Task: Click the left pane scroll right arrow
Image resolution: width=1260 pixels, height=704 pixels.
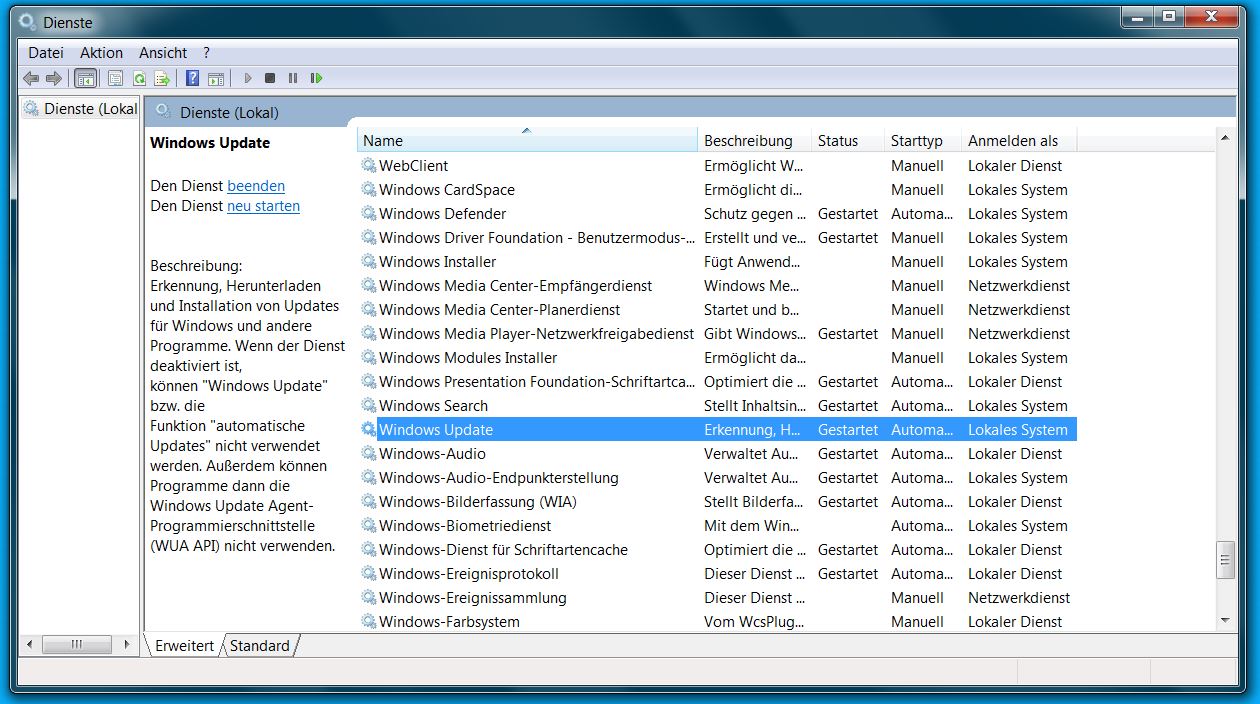Action: (x=127, y=645)
